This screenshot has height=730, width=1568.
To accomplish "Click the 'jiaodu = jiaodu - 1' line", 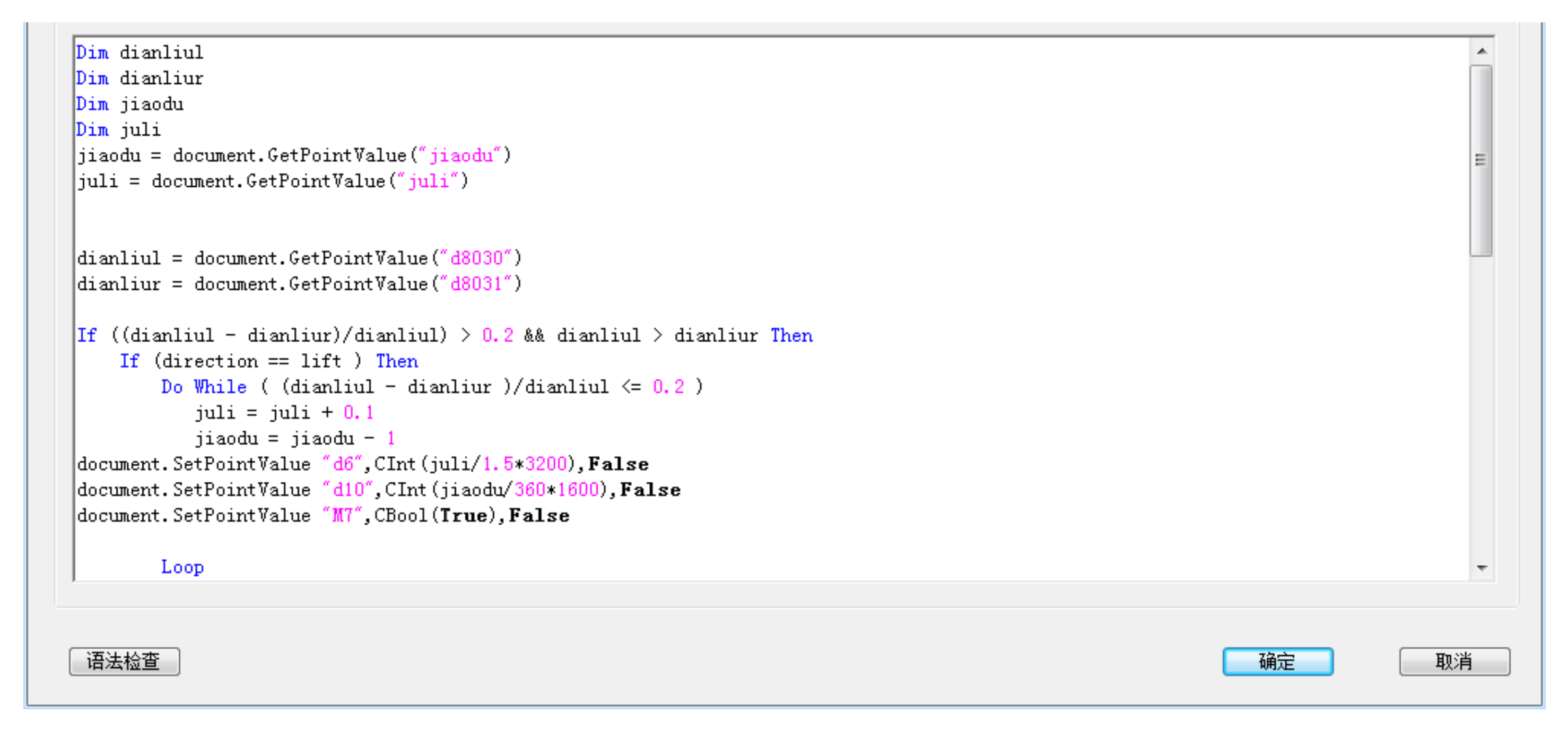I will (x=295, y=438).
